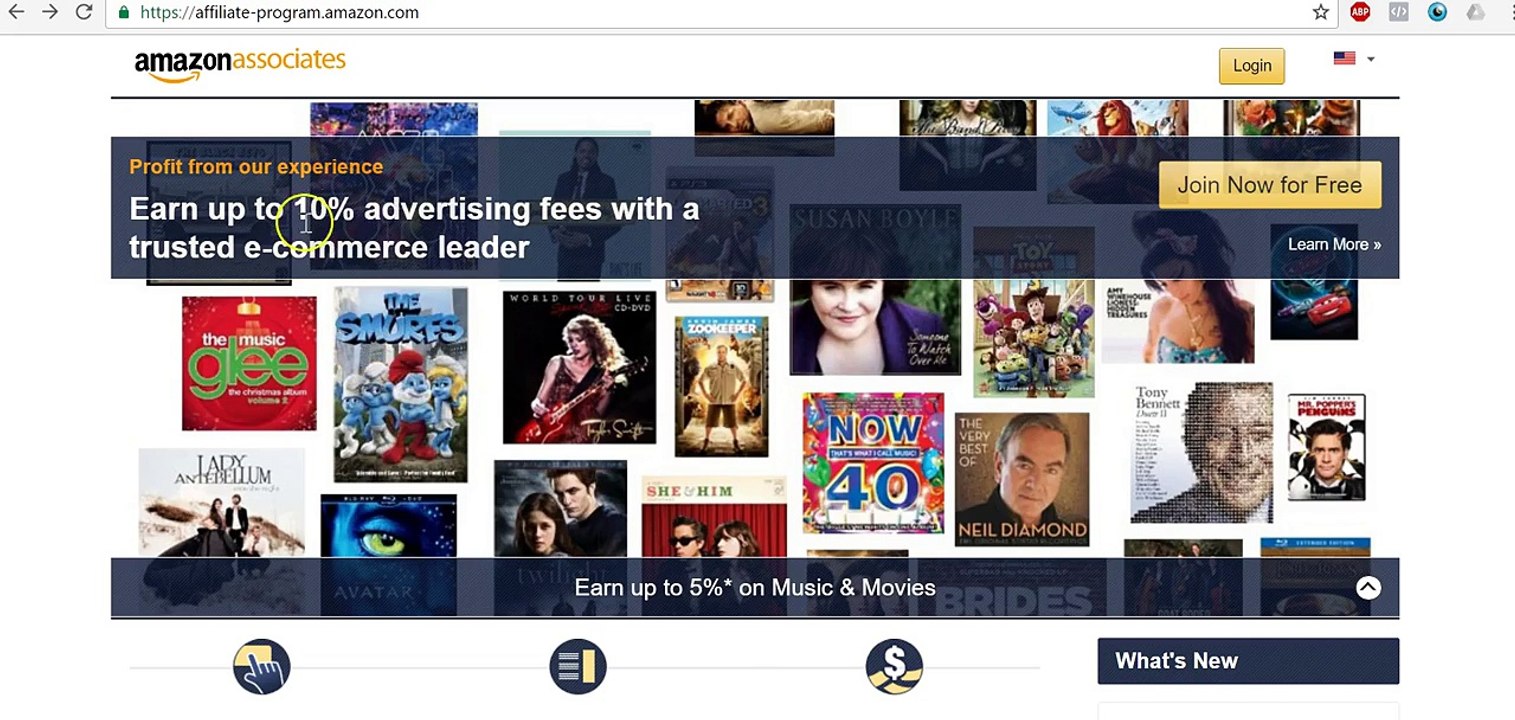Click 'Earn up to 10% advertising fees' headline
The image size is (1515, 720).
pos(414,227)
